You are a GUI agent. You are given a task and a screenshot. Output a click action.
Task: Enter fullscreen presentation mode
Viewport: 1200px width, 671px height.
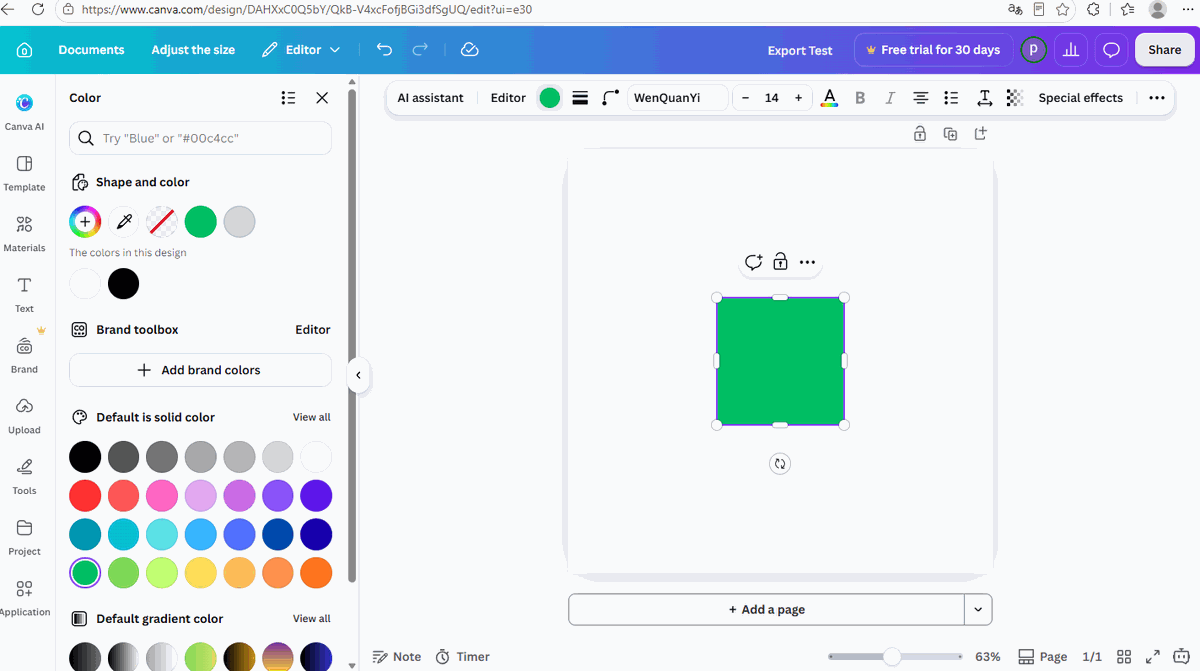tap(1153, 657)
